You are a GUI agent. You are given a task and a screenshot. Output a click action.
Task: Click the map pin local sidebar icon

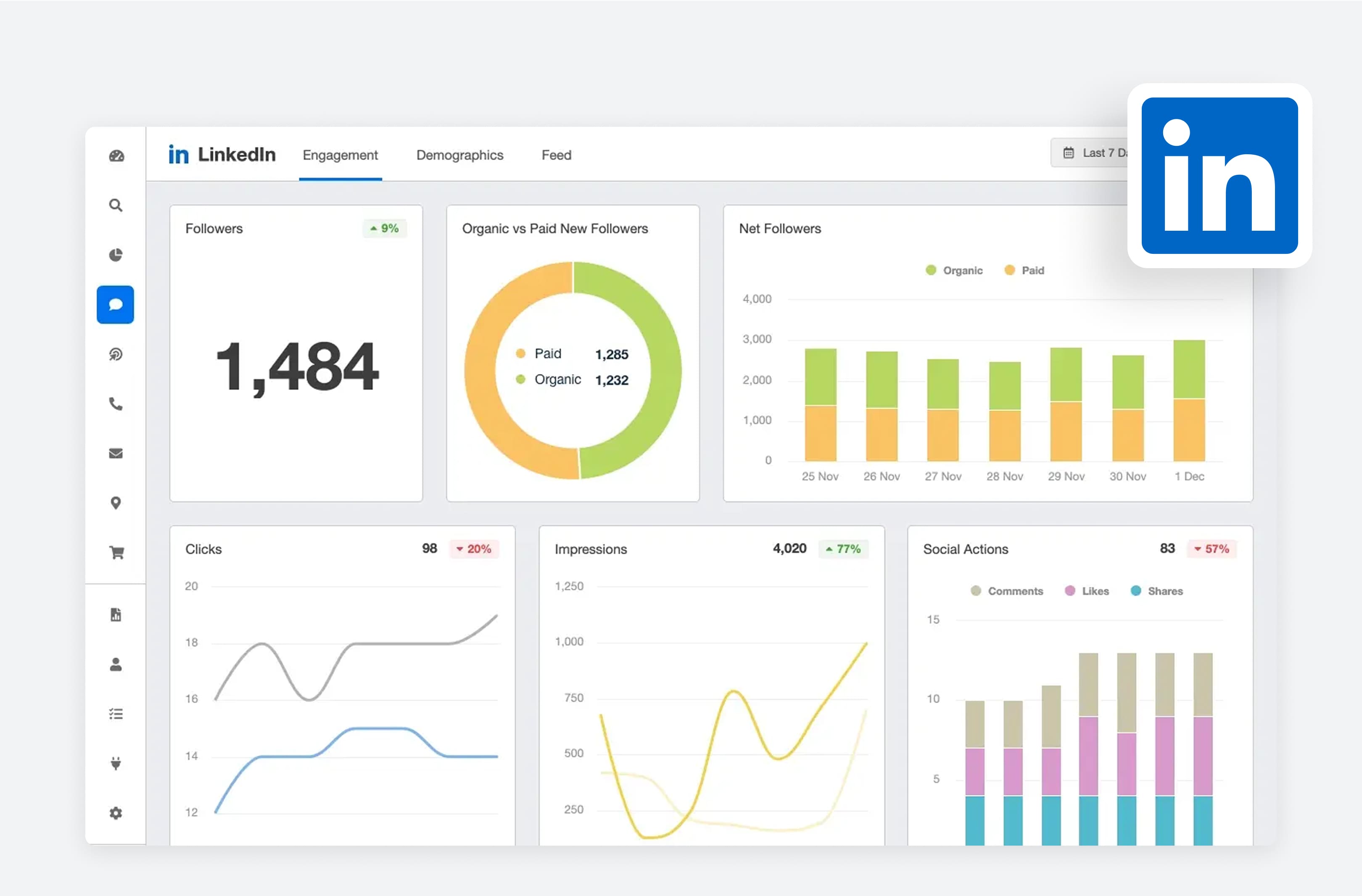(x=116, y=503)
